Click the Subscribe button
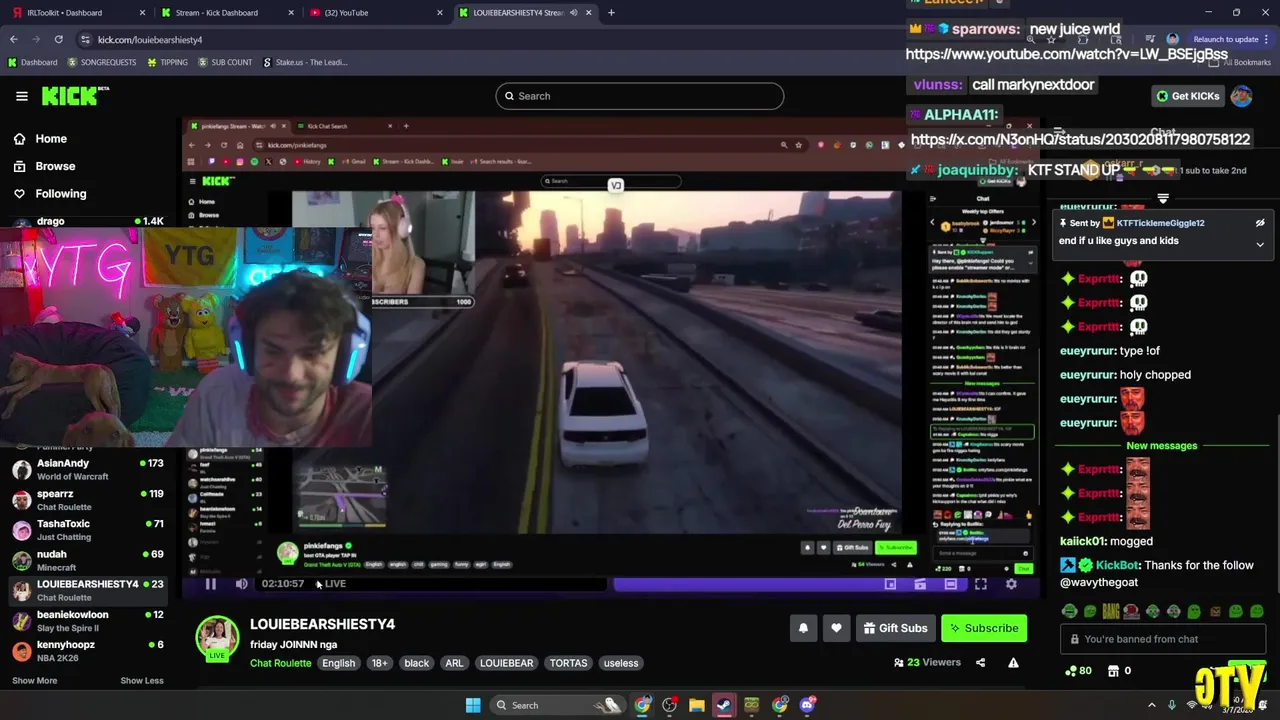Screen dimensions: 1280x720 point(985,628)
